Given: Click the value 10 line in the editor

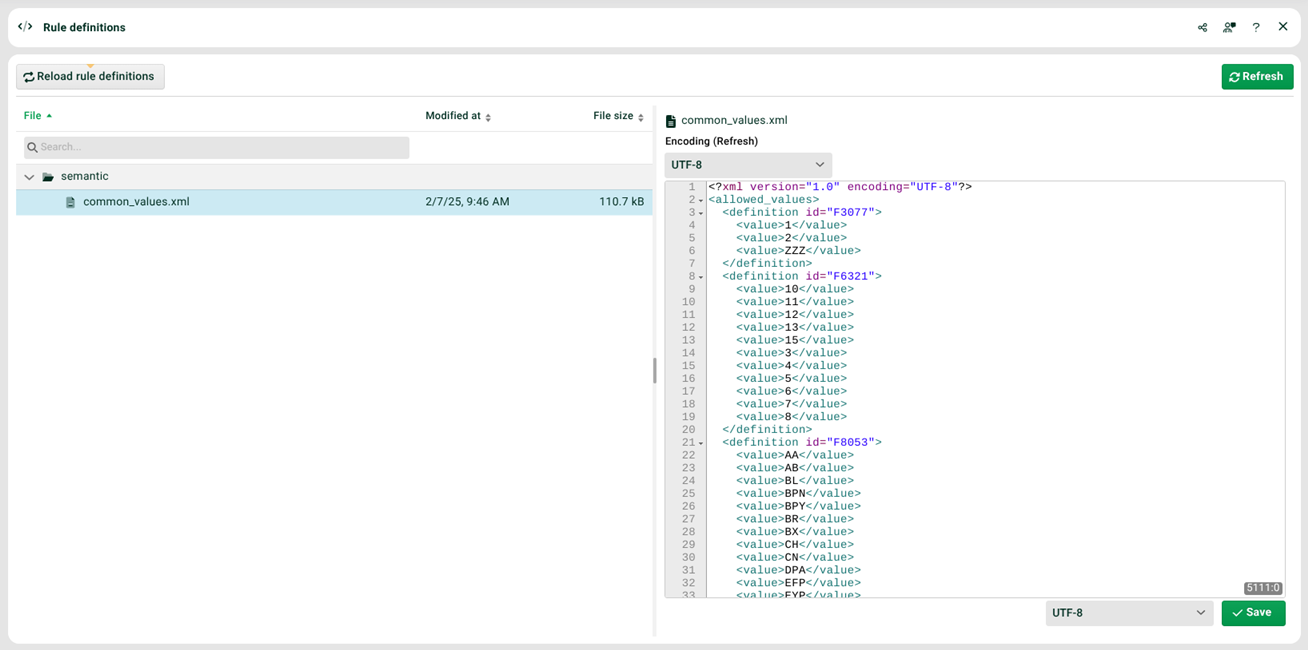Looking at the screenshot, I should pos(795,290).
